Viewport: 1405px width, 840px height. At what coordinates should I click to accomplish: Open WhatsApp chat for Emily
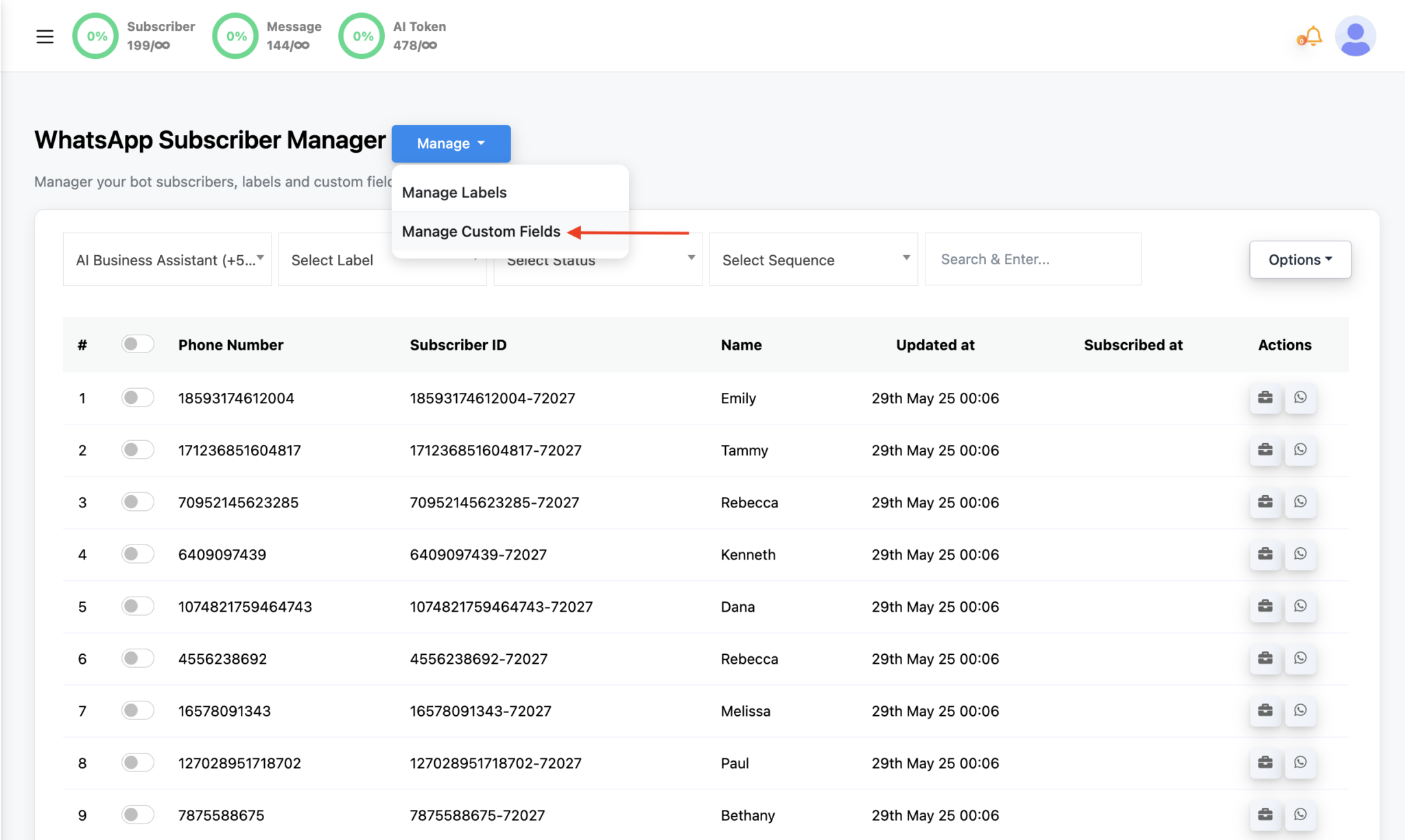[1300, 398]
